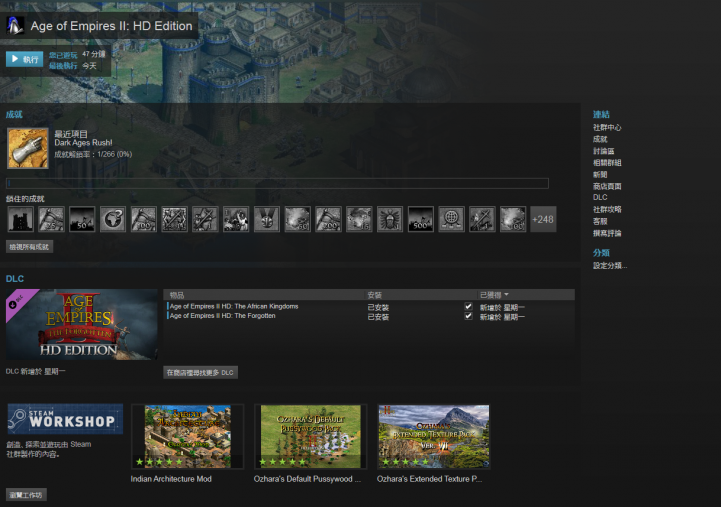The image size is (721, 507).
Task: Open the 討論區 discussions link
Action: pyautogui.click(x=603, y=151)
